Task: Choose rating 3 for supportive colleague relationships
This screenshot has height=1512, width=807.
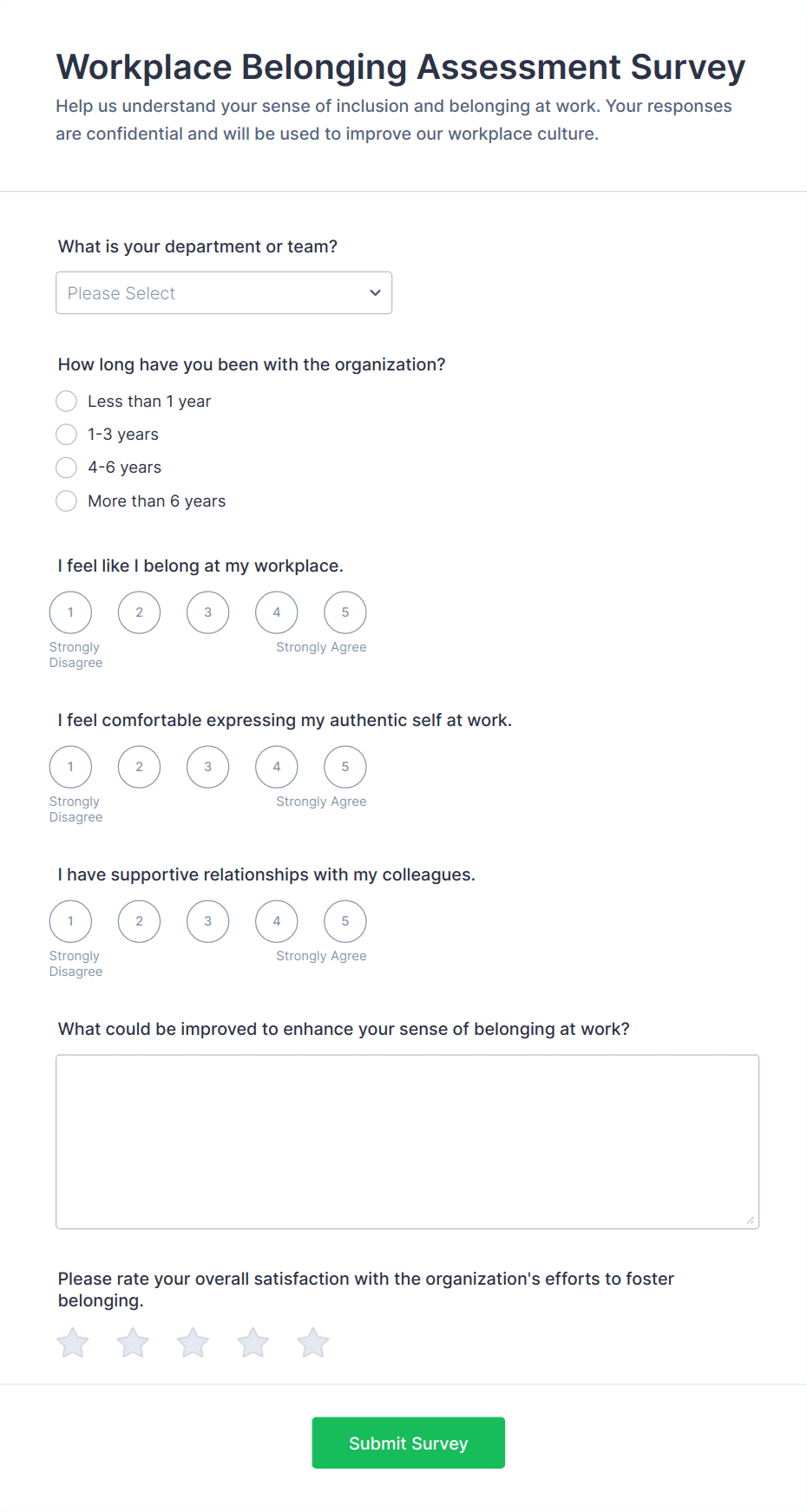Action: [207, 921]
